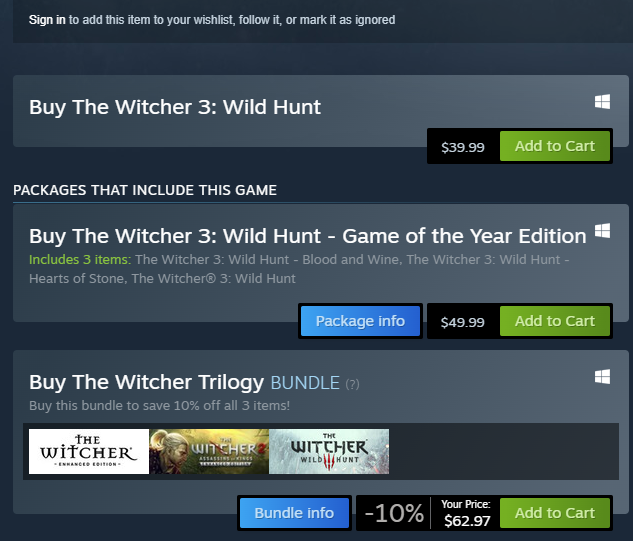Image resolution: width=633 pixels, height=541 pixels.
Task: Click Windows platform icon on Witcher Trilogy bundle
Action: pyautogui.click(x=602, y=377)
